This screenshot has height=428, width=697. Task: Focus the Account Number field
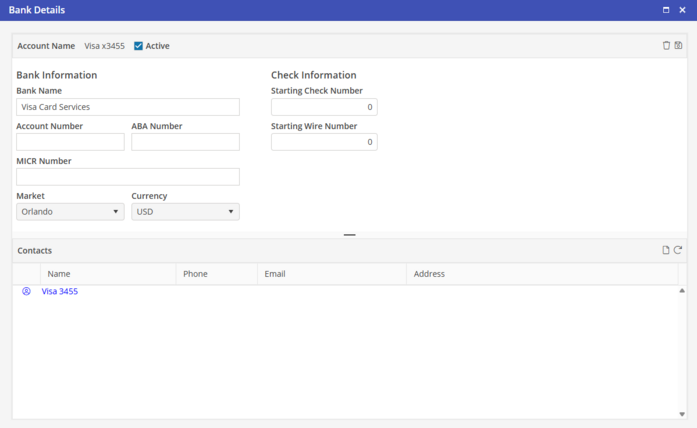[70, 142]
